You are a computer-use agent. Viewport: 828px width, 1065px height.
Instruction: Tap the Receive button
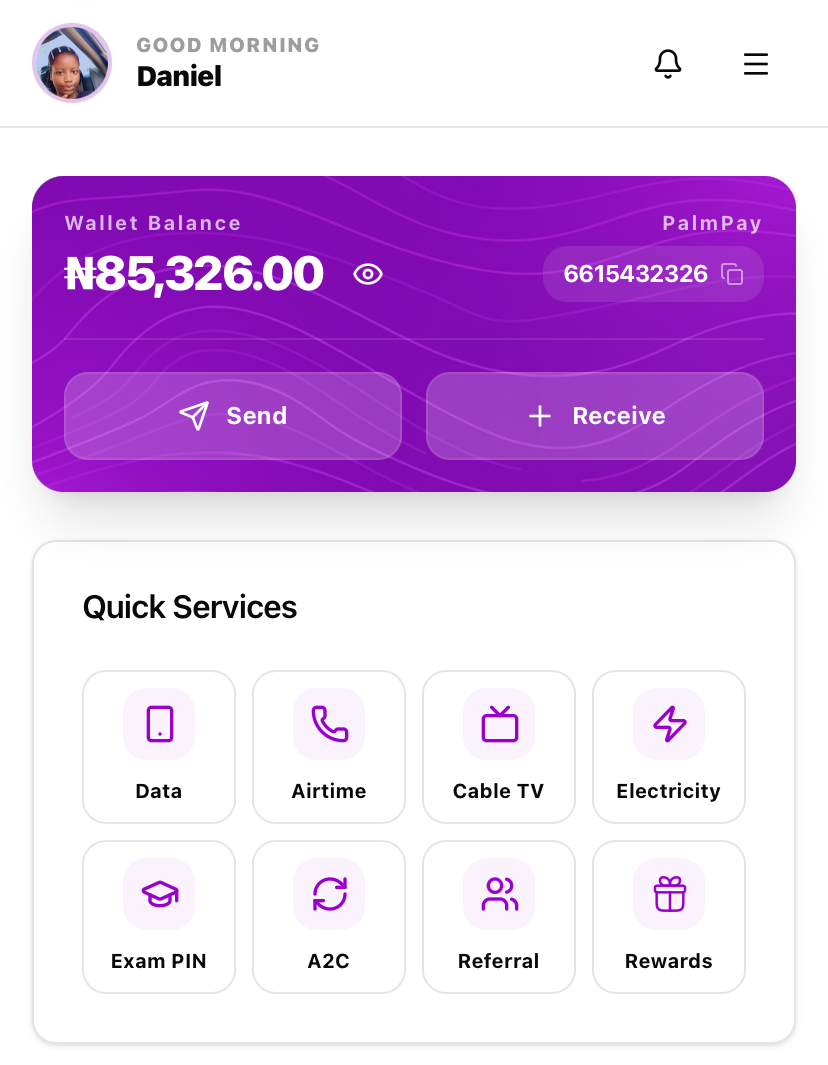[595, 416]
